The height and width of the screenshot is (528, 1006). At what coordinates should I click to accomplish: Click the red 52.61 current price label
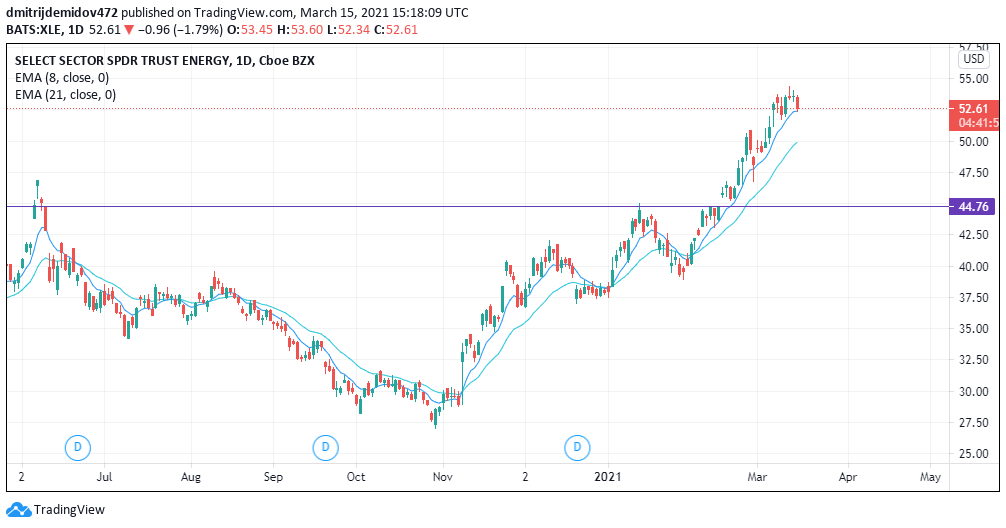(974, 108)
